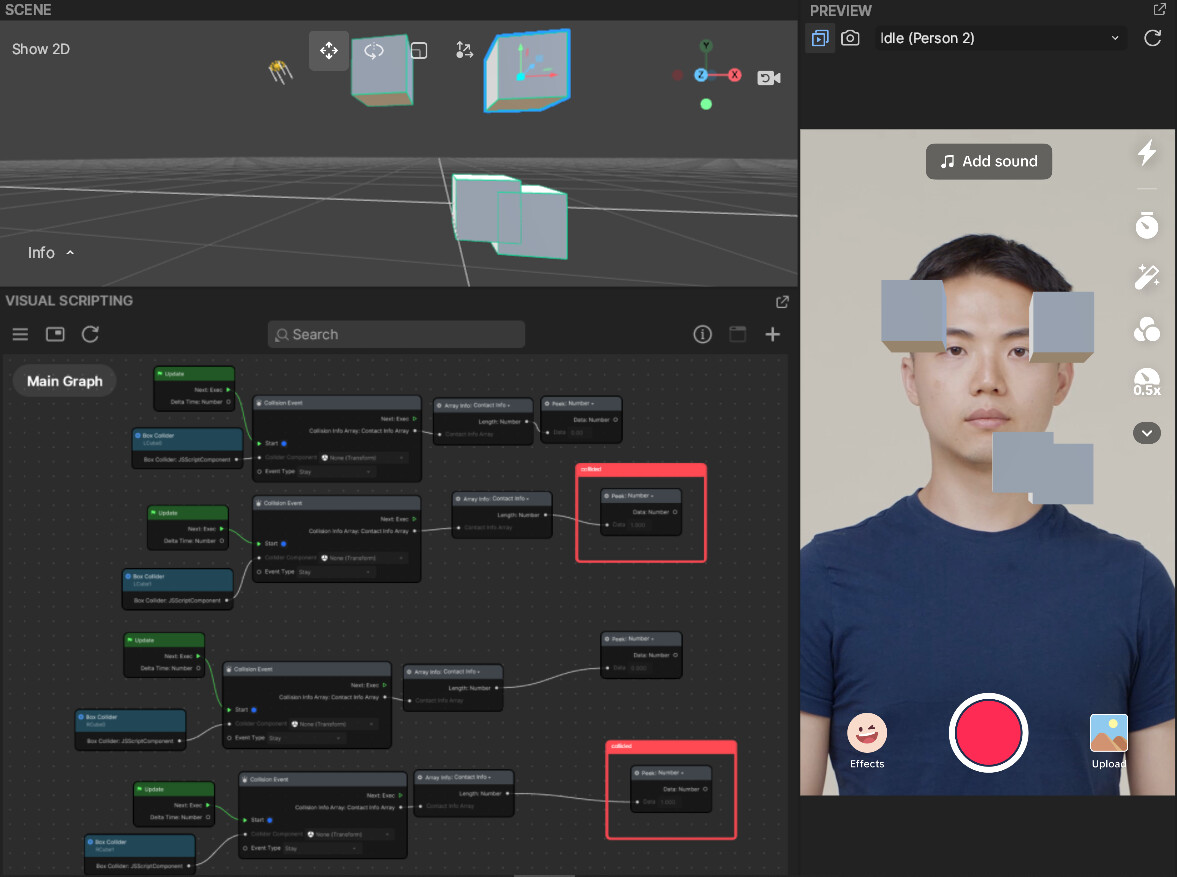Pop out the Visual Scripting panel

pyautogui.click(x=782, y=301)
